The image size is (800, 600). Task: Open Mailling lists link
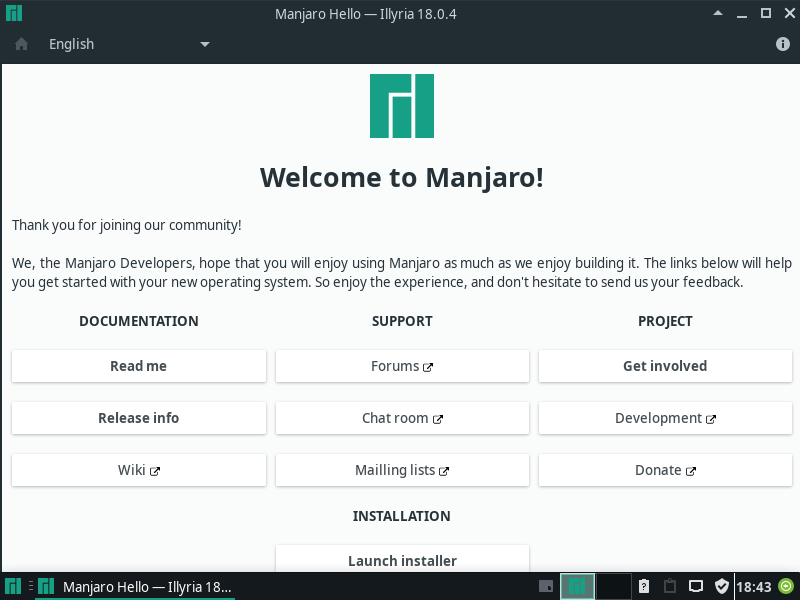pos(402,470)
